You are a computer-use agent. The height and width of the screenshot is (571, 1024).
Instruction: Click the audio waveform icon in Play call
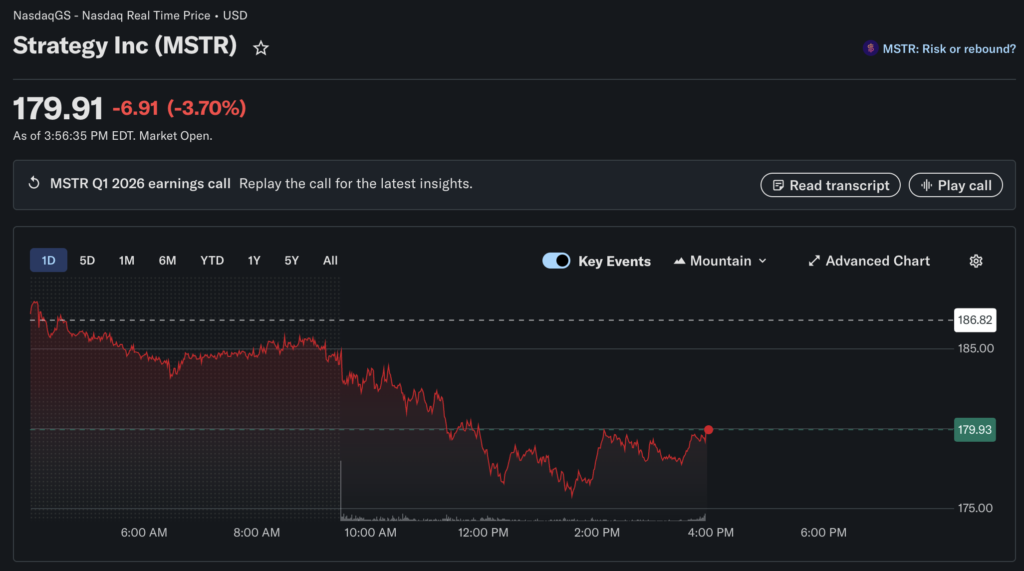click(x=926, y=186)
